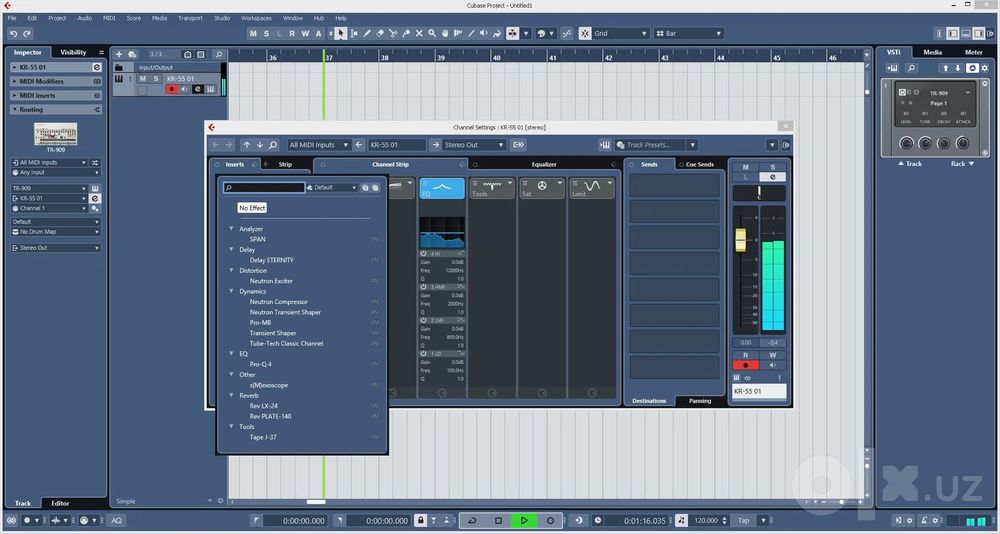Switch to the Editor tab at bottom left
This screenshot has height=534, width=1000.
pos(60,503)
